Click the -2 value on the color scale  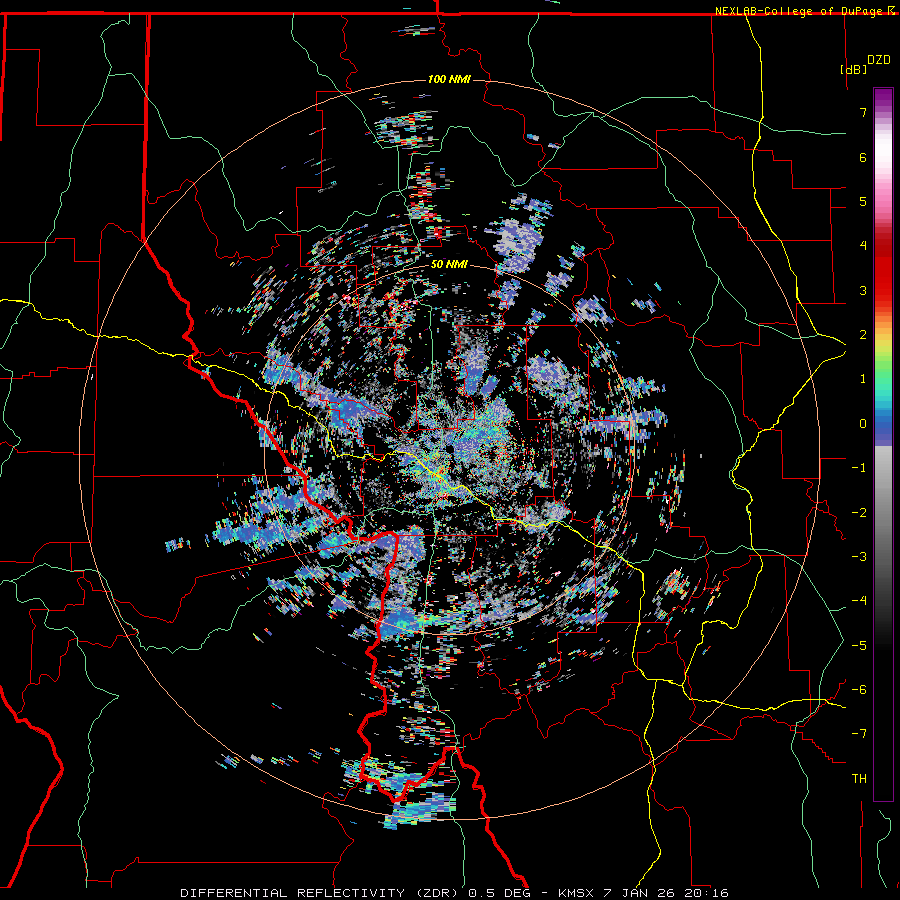click(x=859, y=513)
